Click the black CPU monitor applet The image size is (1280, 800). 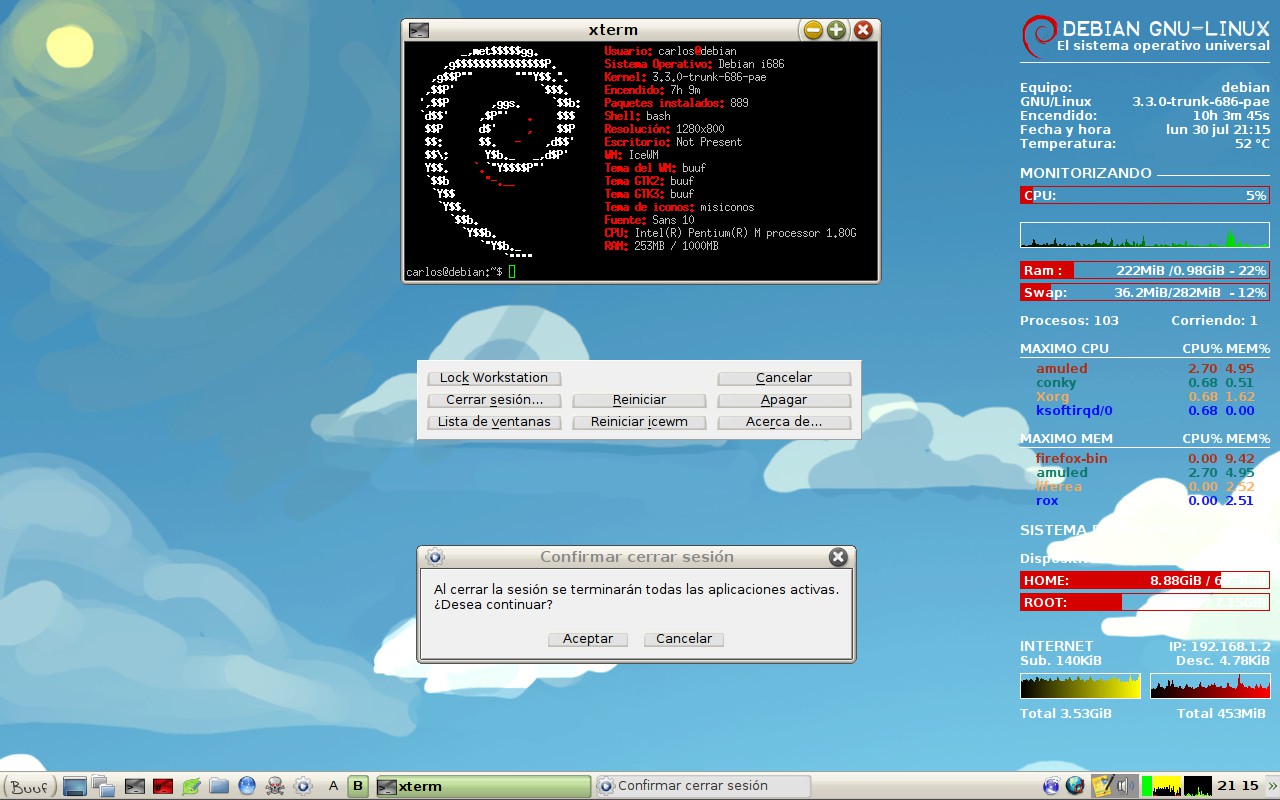[x=1198, y=786]
